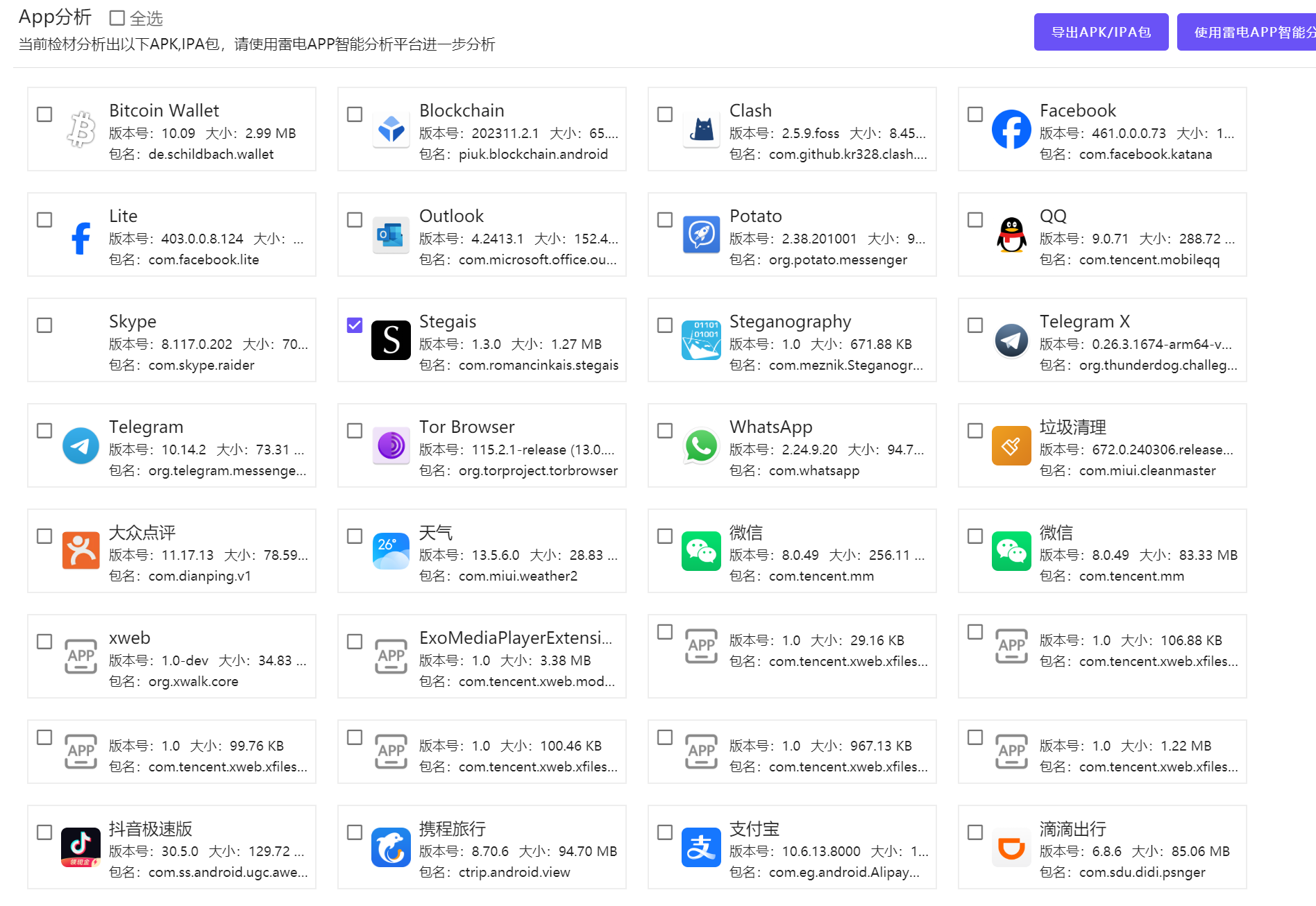The image size is (1316, 906).
Task: Click the ExoMediaPlayerExtension APP icon
Action: [391, 657]
